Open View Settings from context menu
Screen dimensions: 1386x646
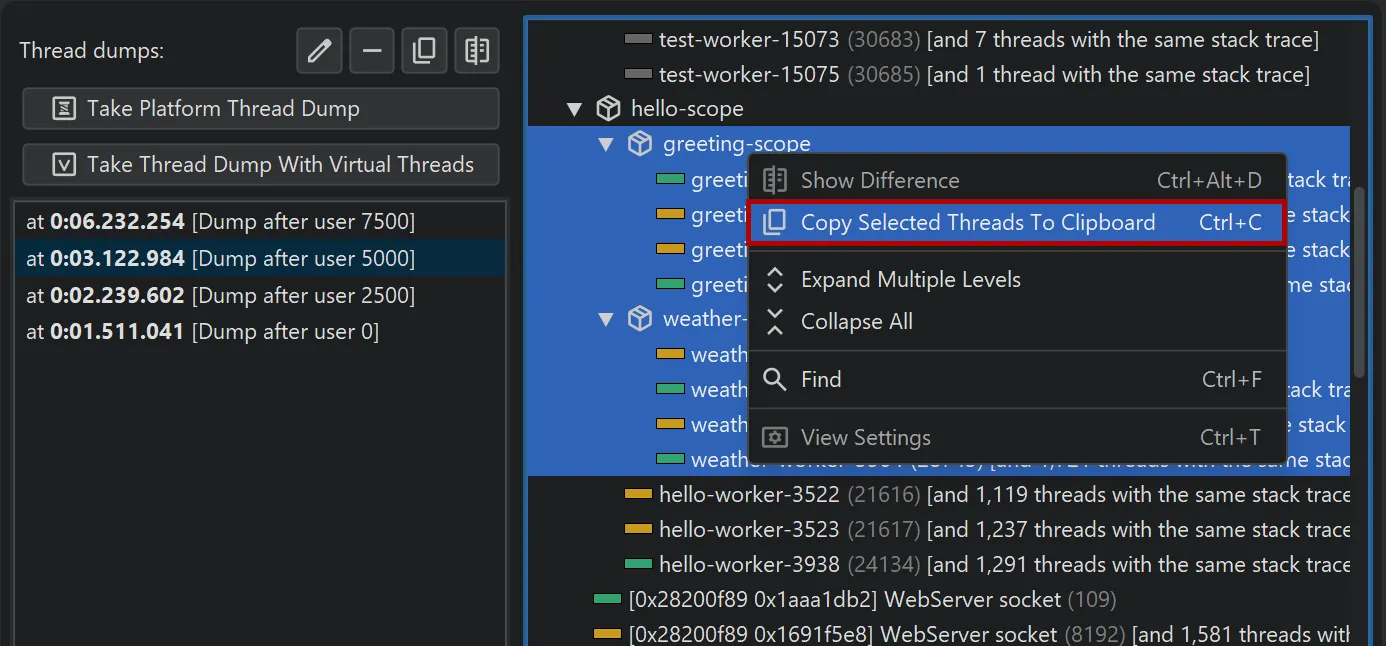(1017, 438)
